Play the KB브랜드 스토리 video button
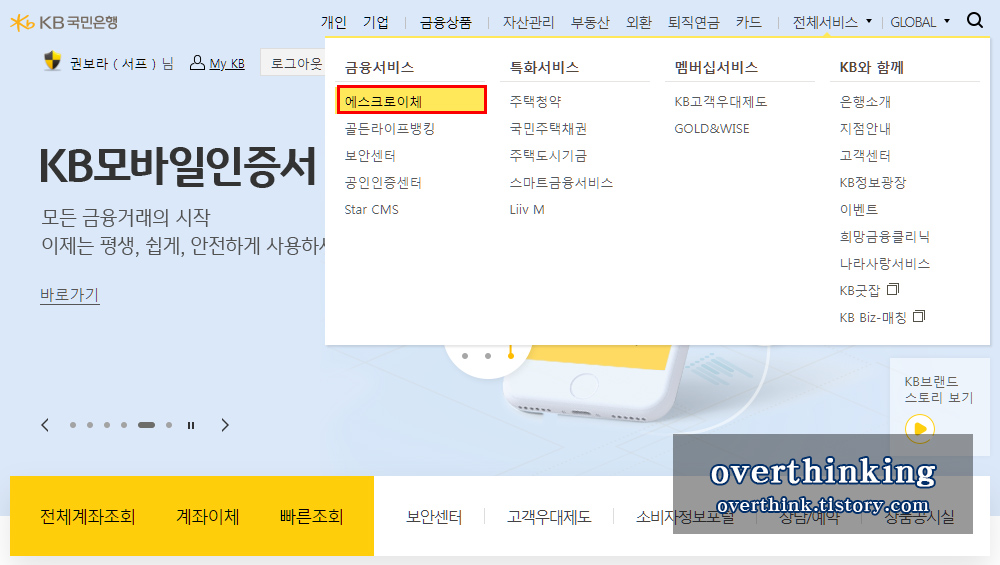The image size is (1000, 565). (x=920, y=429)
